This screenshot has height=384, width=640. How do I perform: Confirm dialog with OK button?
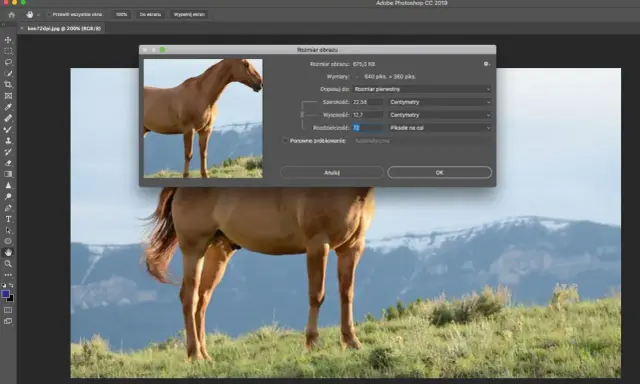tap(440, 173)
